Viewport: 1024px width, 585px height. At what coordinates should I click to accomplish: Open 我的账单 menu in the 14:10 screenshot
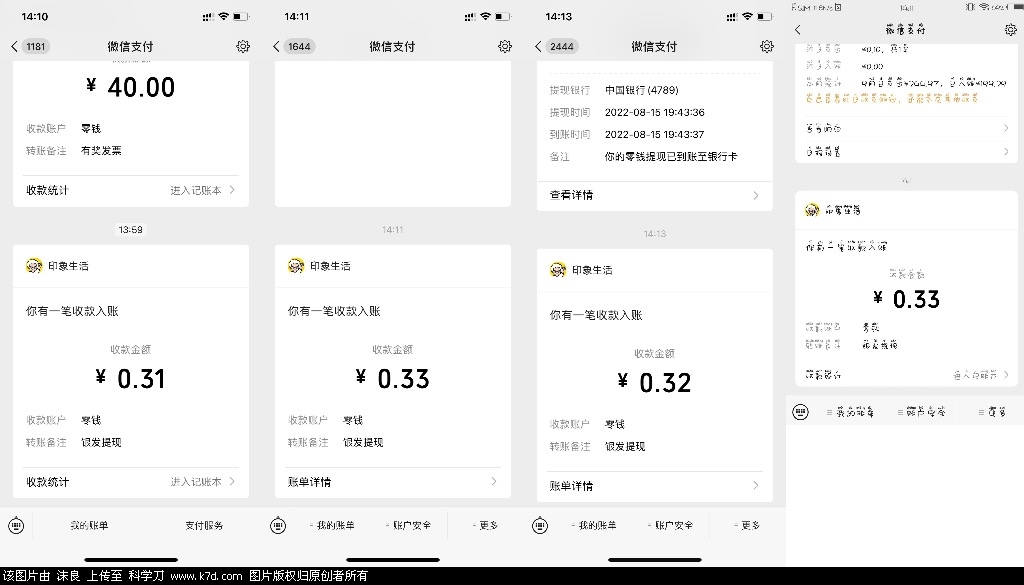pos(89,525)
